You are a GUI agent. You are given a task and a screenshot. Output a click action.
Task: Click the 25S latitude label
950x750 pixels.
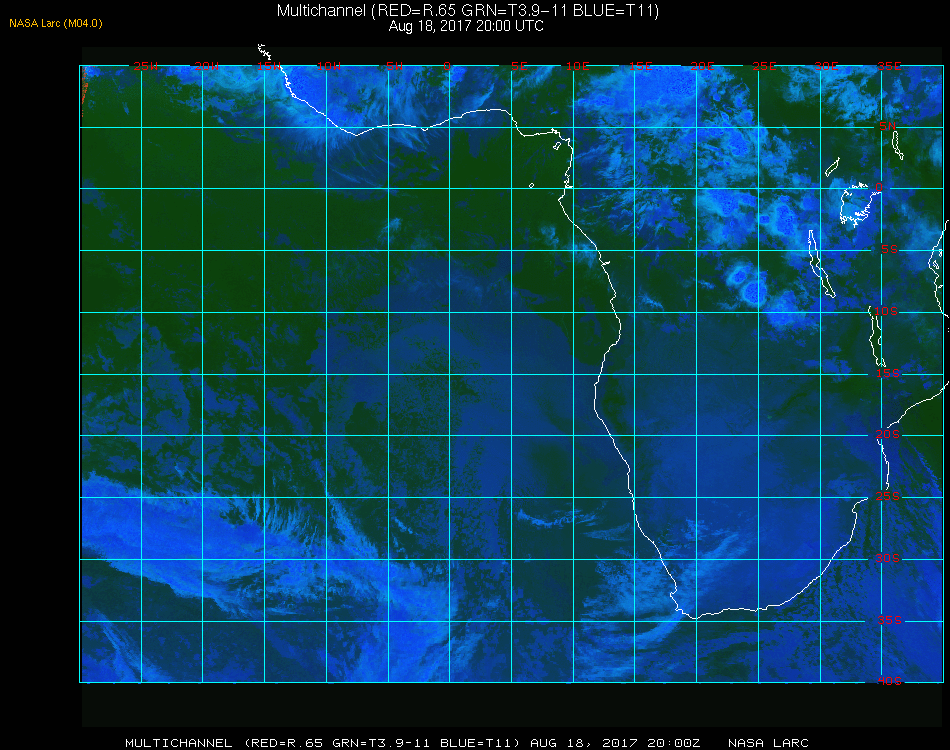point(888,496)
